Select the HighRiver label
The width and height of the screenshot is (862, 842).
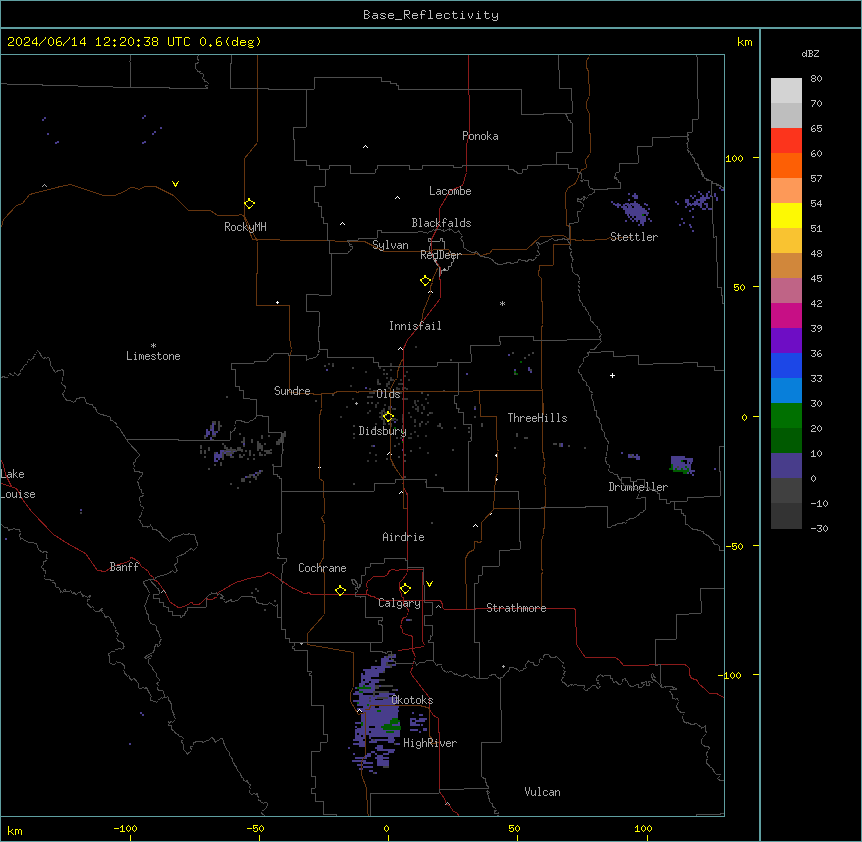tap(429, 743)
